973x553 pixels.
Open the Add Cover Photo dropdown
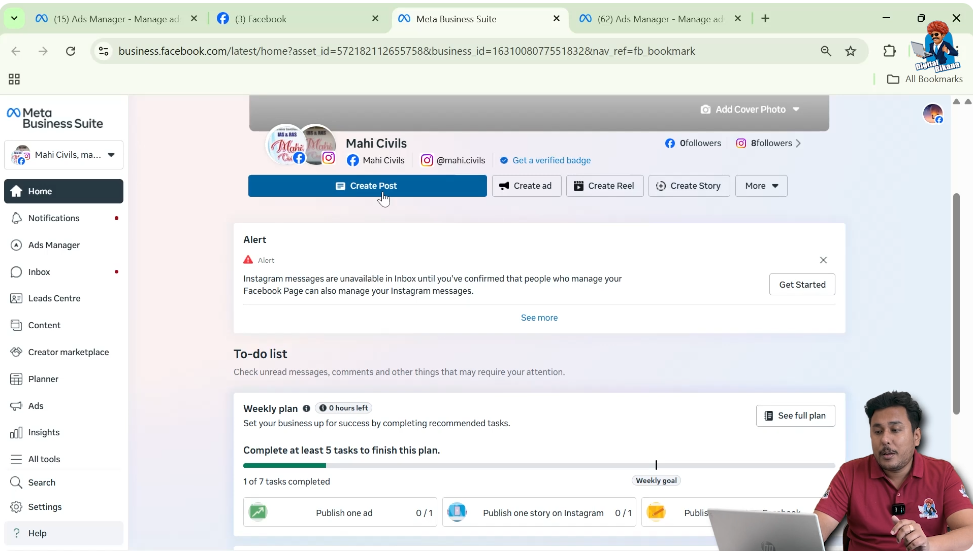click(750, 109)
